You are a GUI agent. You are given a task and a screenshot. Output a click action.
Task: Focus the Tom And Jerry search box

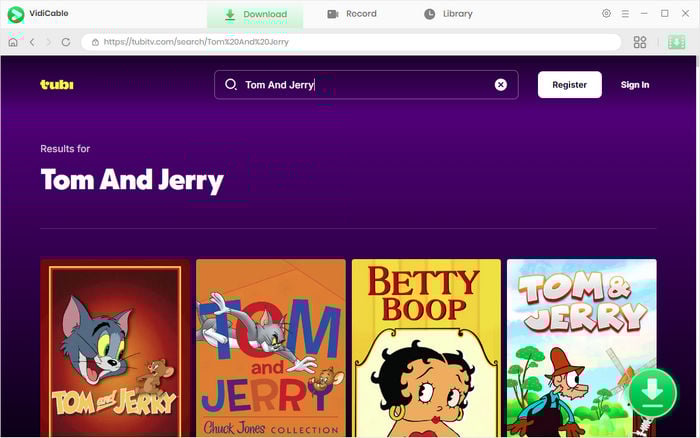coord(366,85)
